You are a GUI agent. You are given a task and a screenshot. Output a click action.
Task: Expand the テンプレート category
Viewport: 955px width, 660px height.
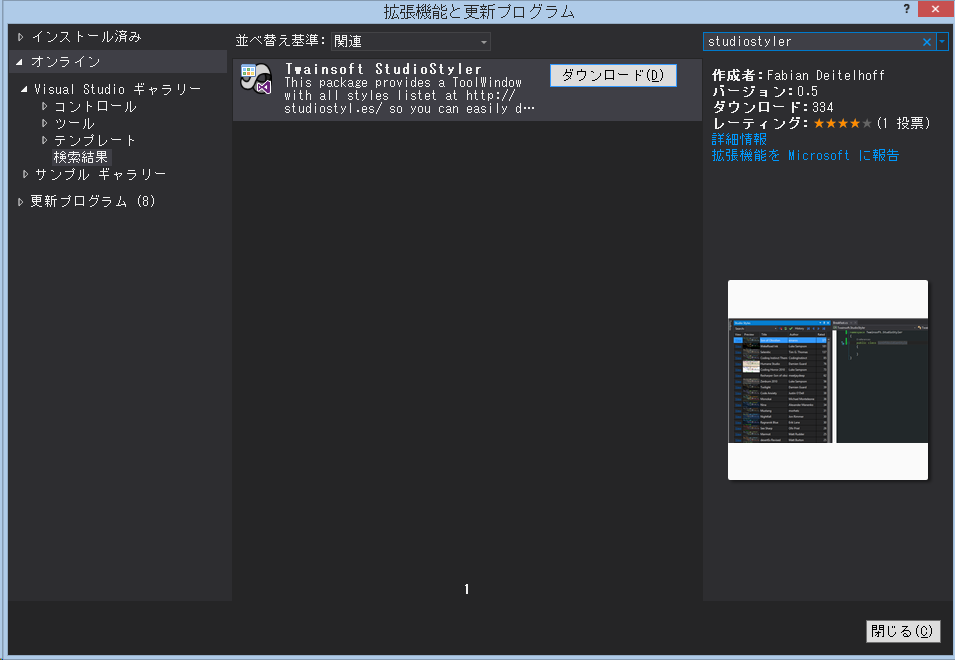click(x=44, y=140)
